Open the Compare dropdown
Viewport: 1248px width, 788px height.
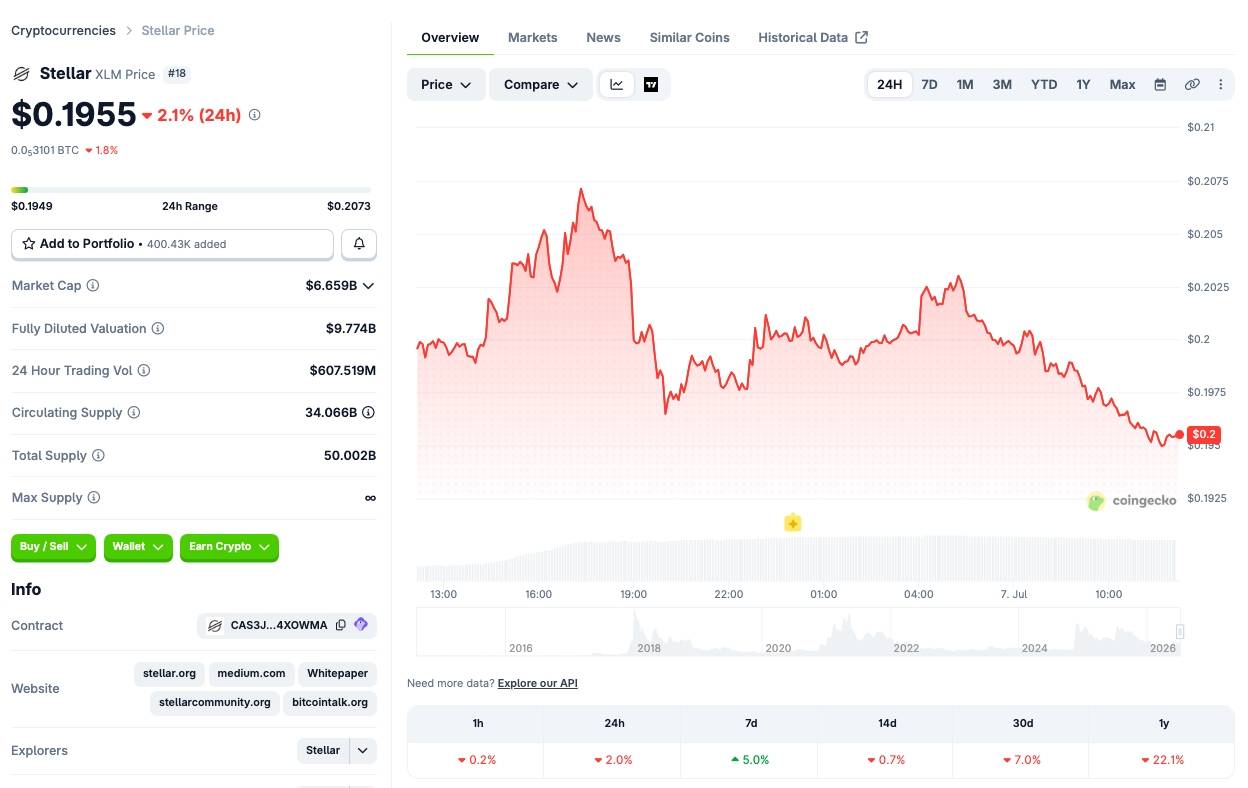541,85
